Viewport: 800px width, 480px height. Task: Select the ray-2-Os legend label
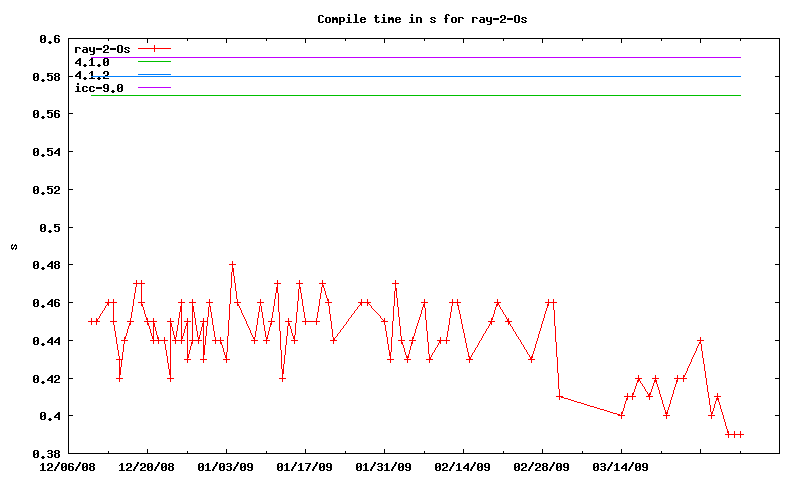click(102, 48)
